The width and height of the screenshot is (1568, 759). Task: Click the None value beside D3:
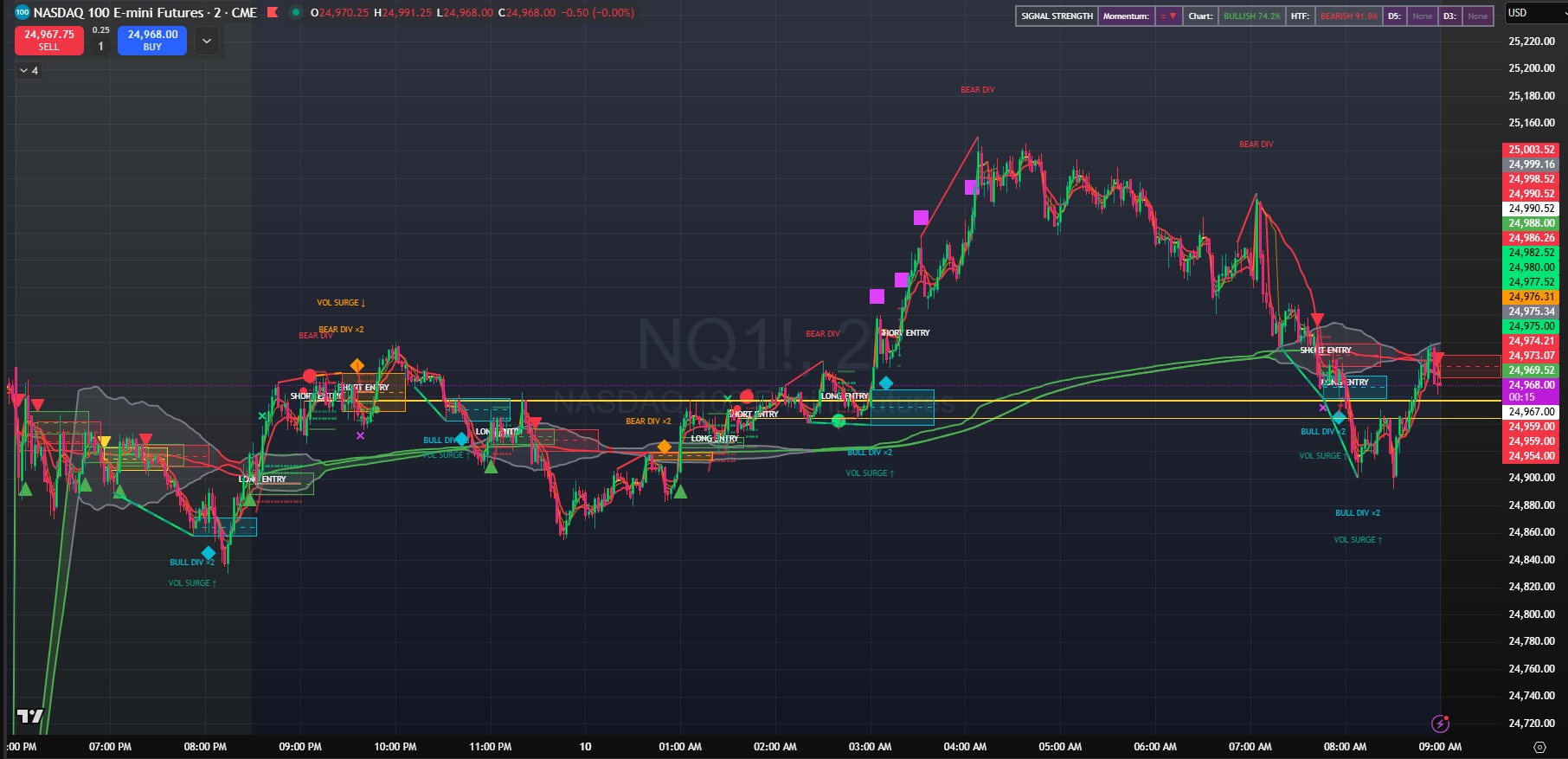pyautogui.click(x=1478, y=16)
